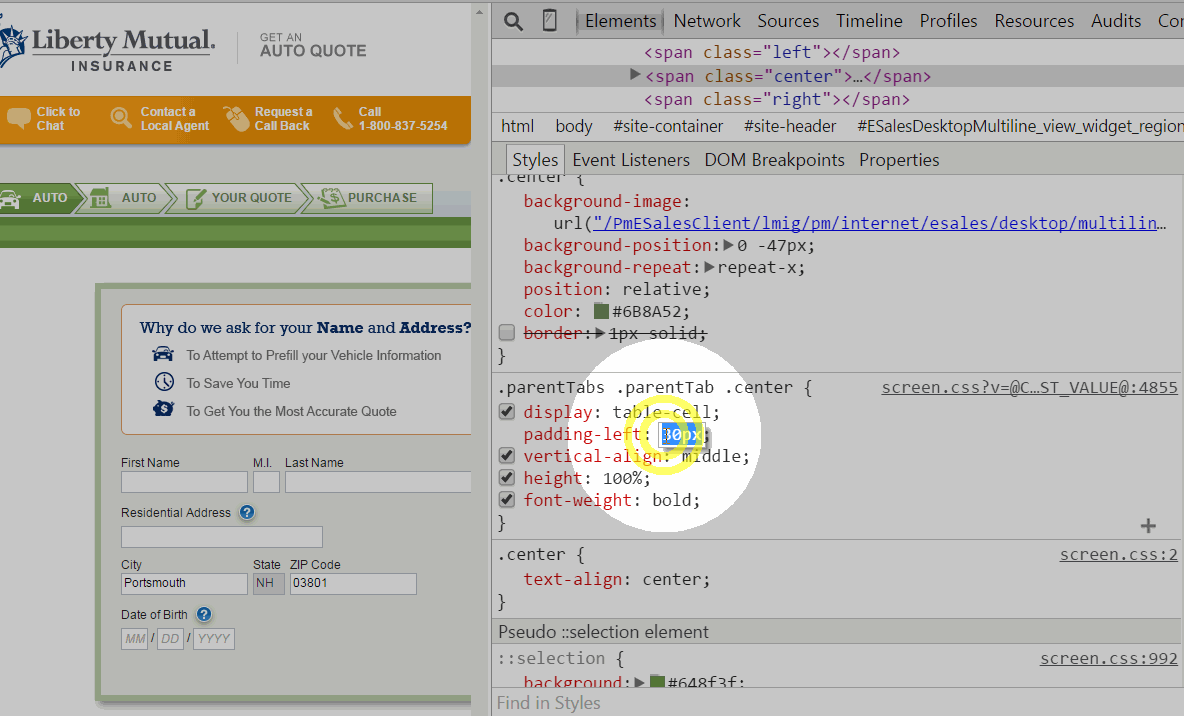Open the Profiles panel tab
This screenshot has height=716, width=1184.
pyautogui.click(x=948, y=21)
